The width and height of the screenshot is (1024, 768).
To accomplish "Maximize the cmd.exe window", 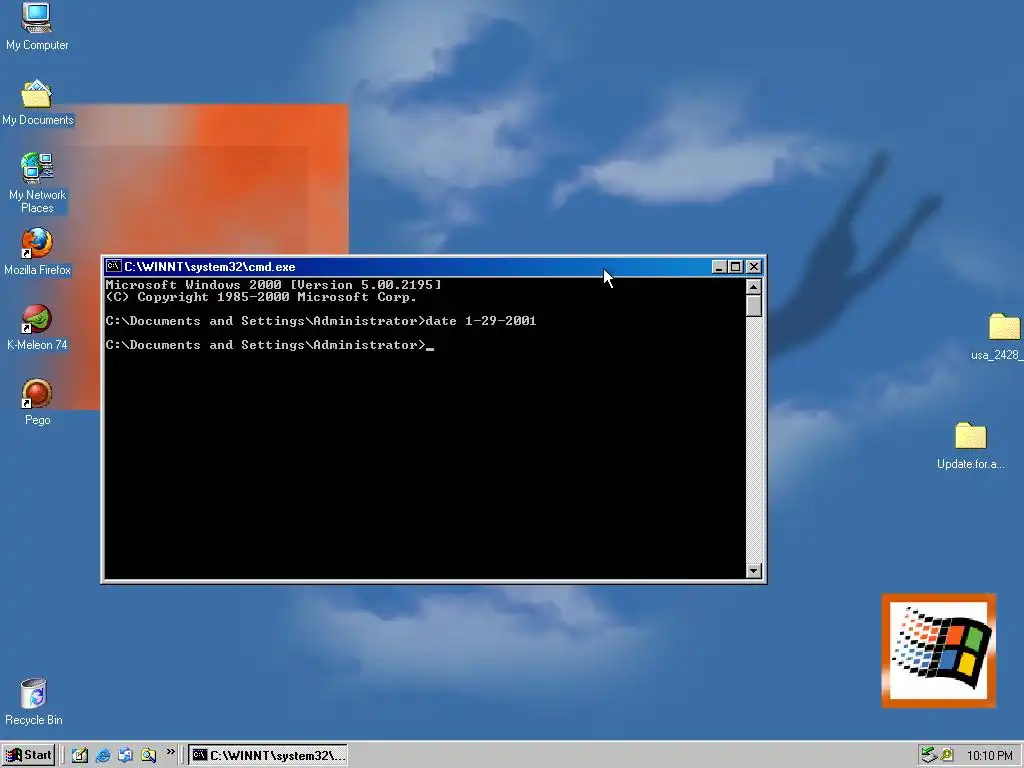I will [x=735, y=266].
